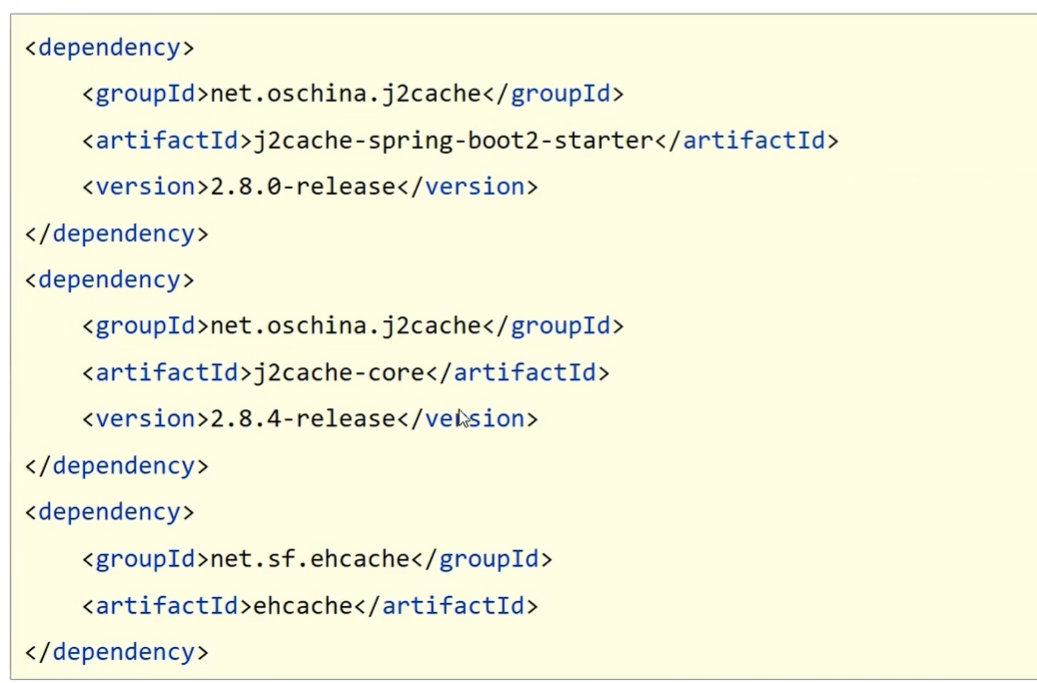
Task: Click the last closing dependency tag
Action: pyautogui.click(x=116, y=652)
